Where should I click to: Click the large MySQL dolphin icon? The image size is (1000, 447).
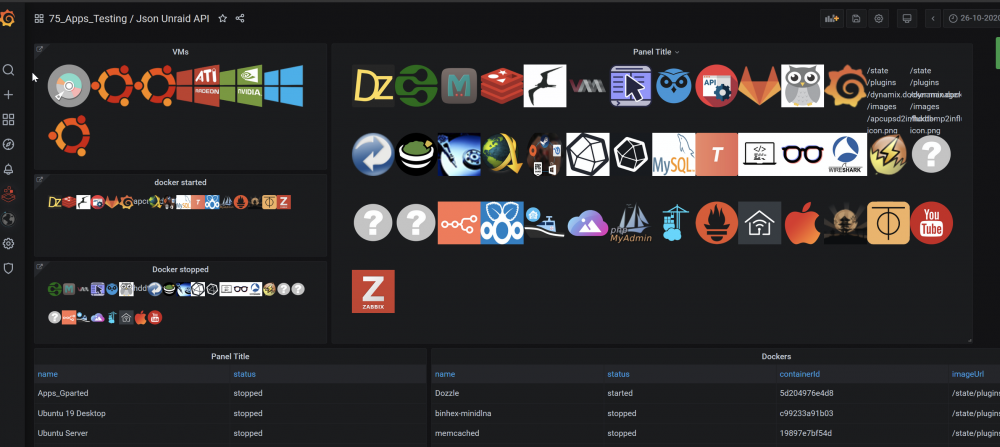(x=673, y=154)
